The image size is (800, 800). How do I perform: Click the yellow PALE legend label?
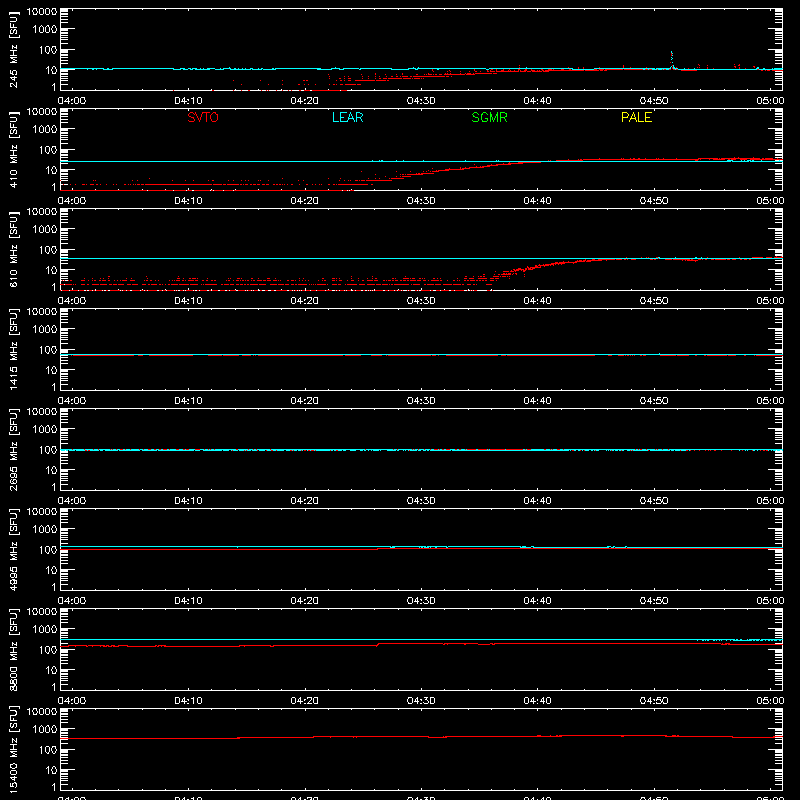[636, 117]
